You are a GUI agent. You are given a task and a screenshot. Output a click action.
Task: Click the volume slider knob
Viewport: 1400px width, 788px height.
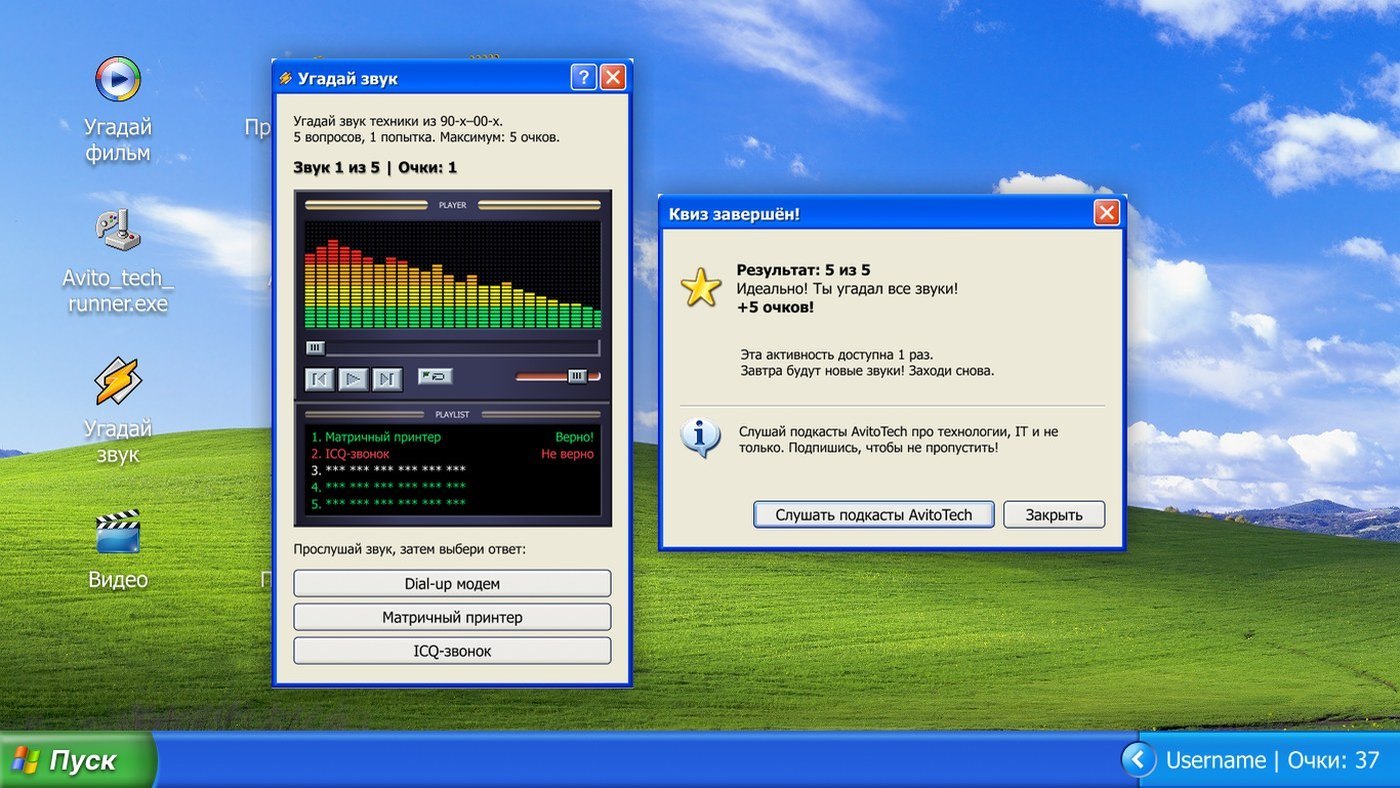[x=577, y=376]
